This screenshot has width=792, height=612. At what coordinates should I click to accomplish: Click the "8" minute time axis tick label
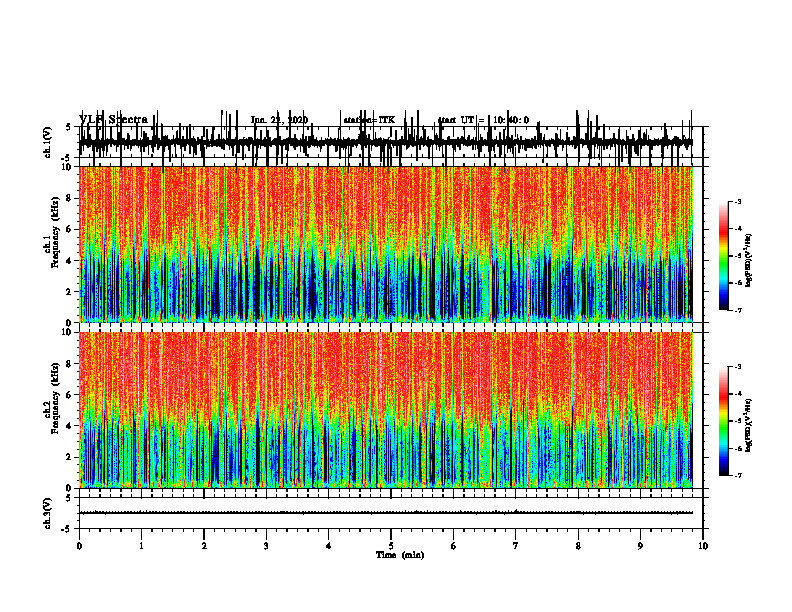click(578, 546)
